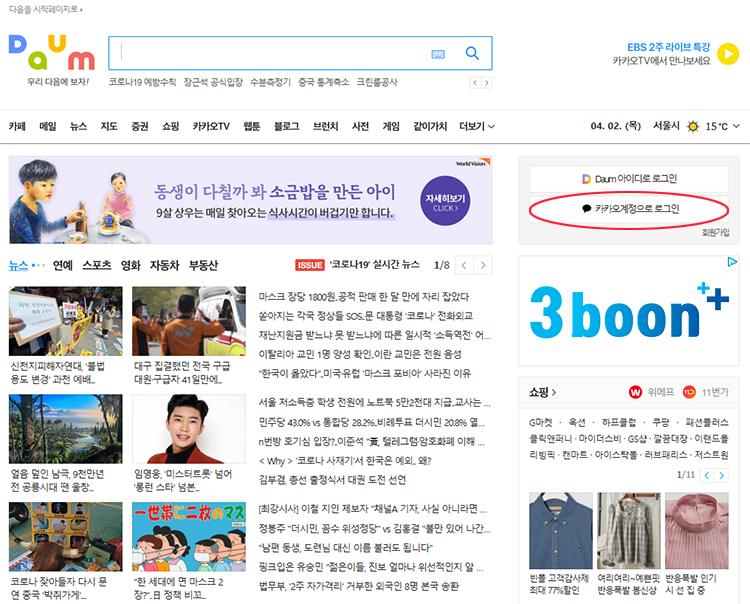This screenshot has height=604, width=750.
Task: Click trending keyword 수분측정기
Action: pyautogui.click(x=270, y=82)
